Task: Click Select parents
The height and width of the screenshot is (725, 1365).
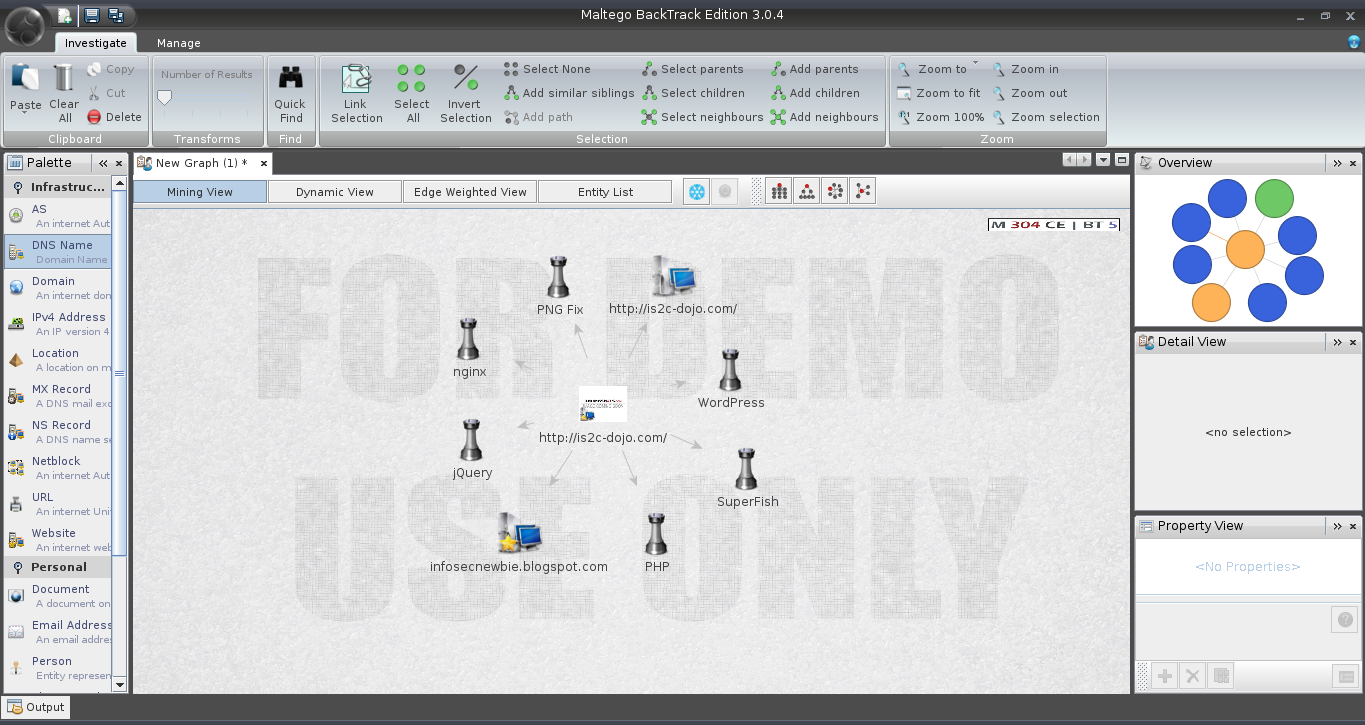Action: click(693, 69)
